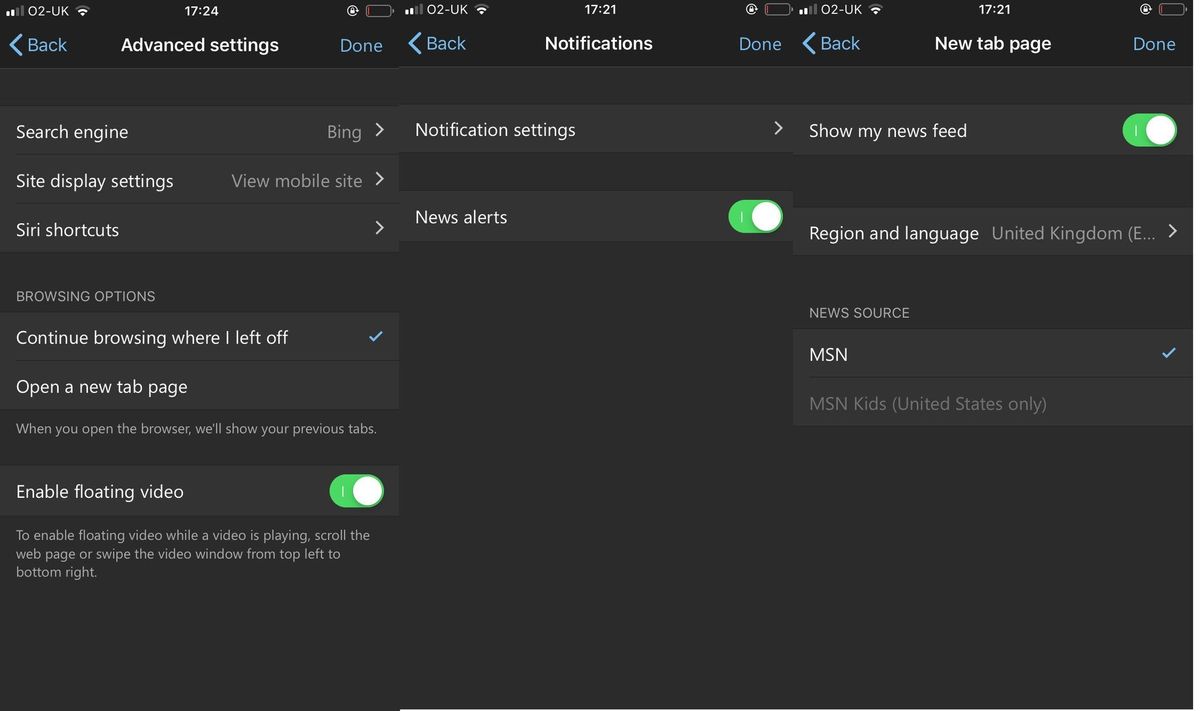Open Site display settings

point(200,180)
